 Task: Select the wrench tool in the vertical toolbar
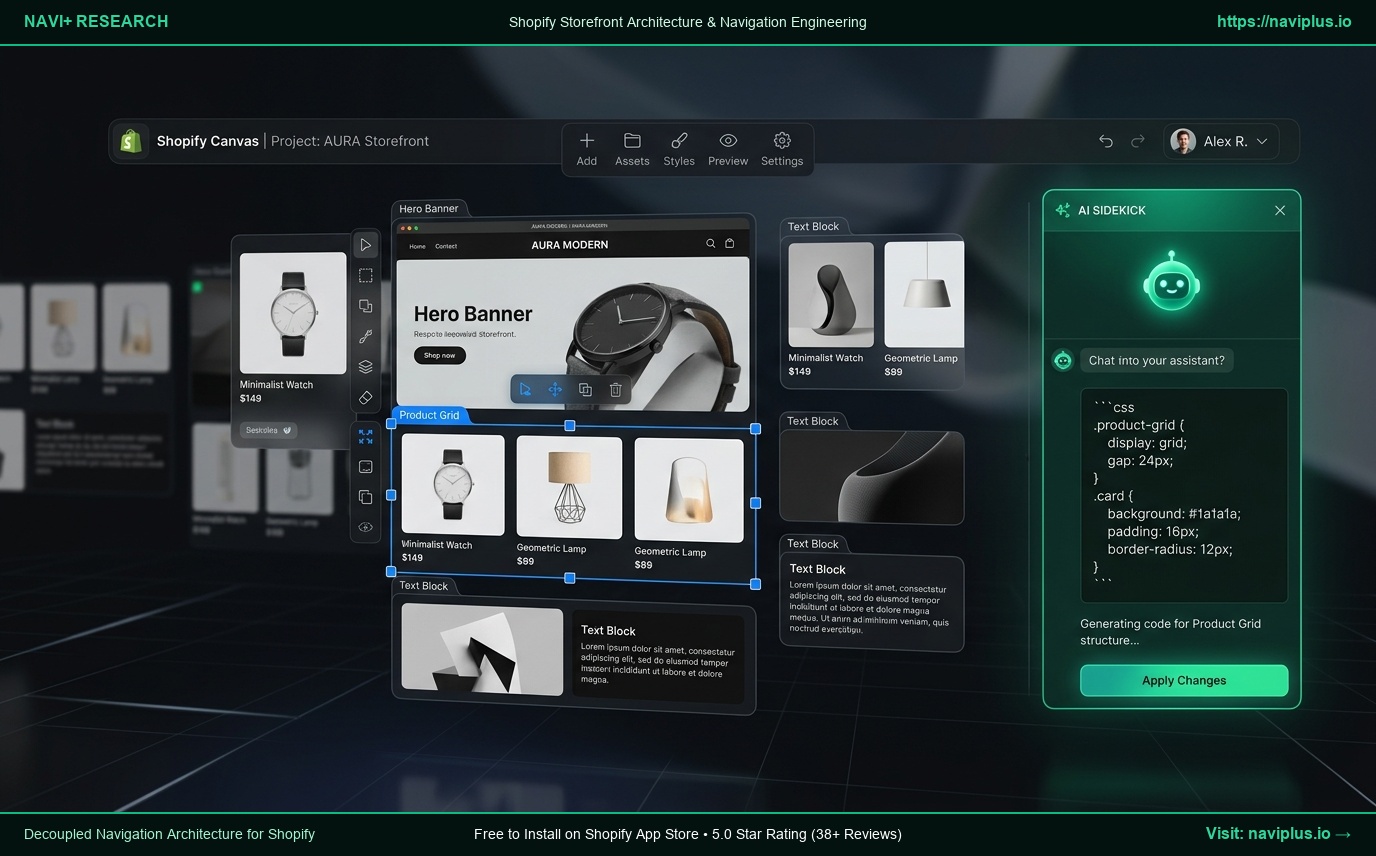[366, 336]
